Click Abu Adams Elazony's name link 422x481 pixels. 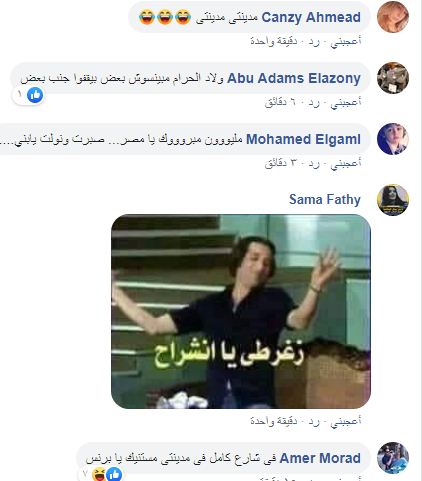pyautogui.click(x=294, y=78)
